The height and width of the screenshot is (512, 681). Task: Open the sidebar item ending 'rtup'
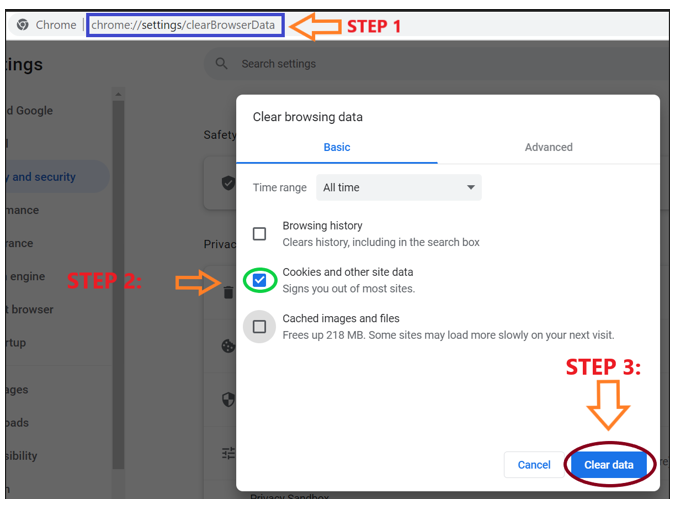17,343
